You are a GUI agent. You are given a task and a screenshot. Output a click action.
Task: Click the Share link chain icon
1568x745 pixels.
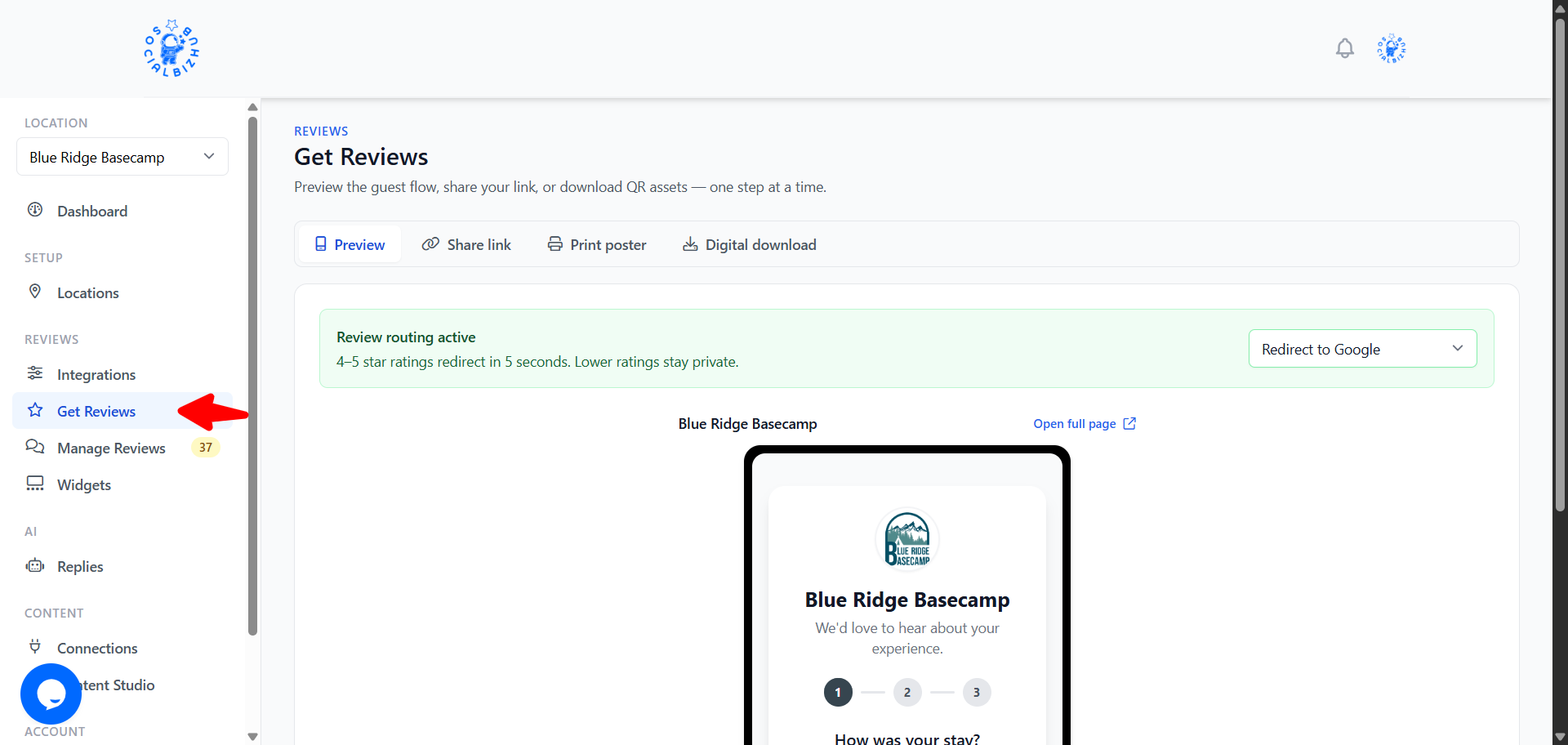430,244
